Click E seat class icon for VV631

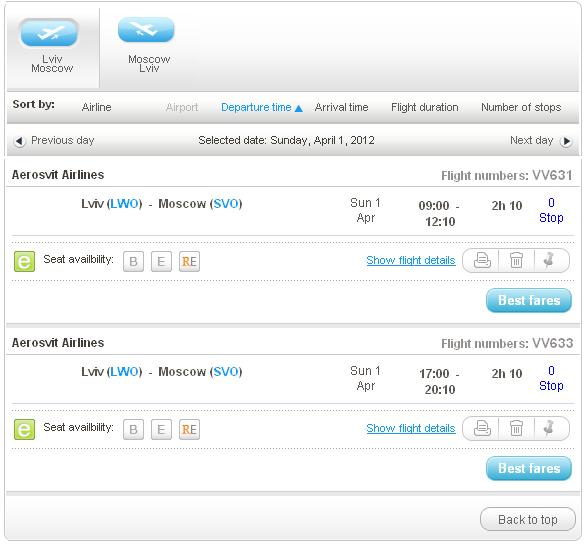[x=161, y=261]
